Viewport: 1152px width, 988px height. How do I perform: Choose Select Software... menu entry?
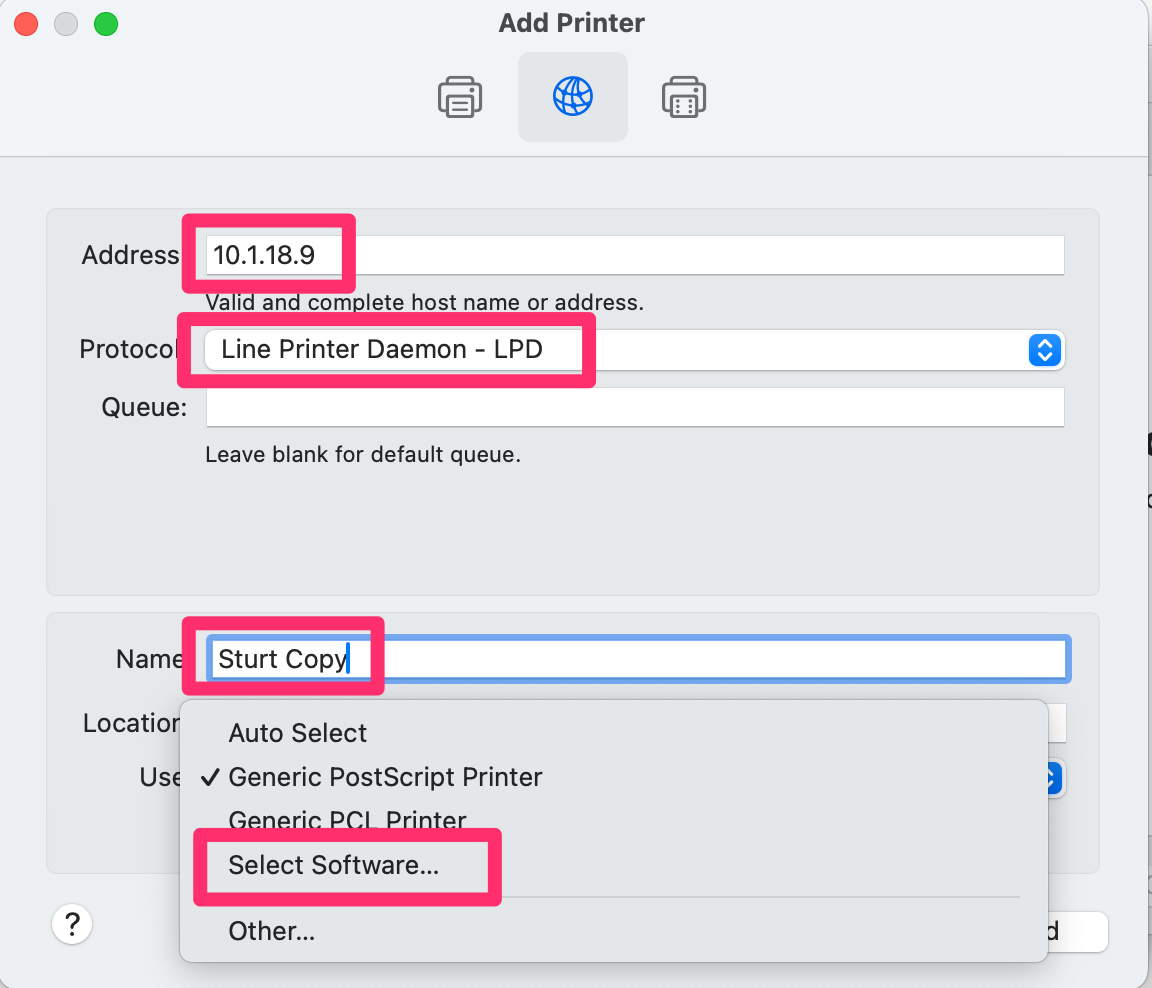click(x=333, y=865)
